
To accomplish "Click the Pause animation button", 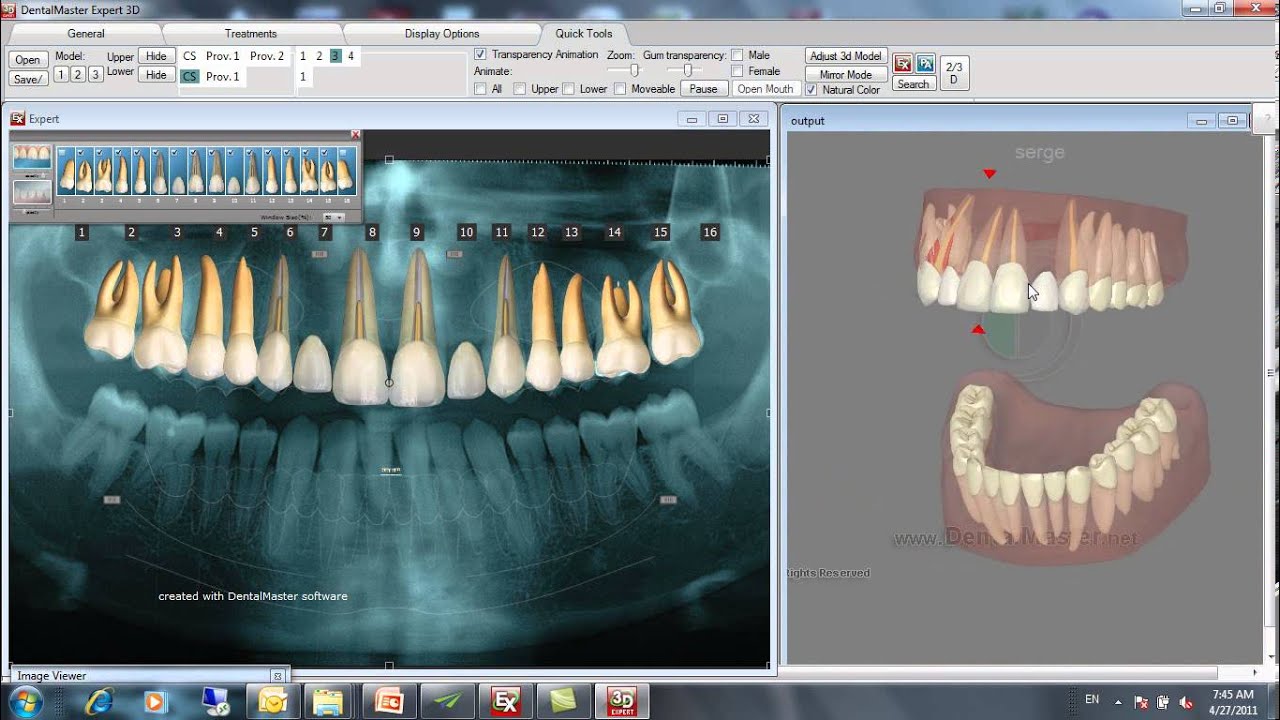I will pyautogui.click(x=704, y=89).
